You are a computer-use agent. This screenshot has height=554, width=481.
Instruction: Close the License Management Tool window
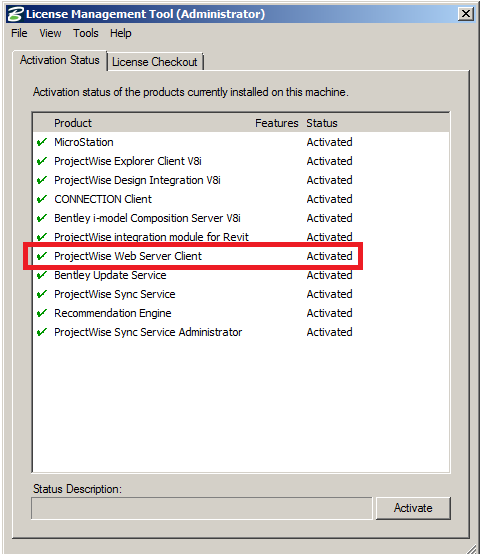coord(466,14)
